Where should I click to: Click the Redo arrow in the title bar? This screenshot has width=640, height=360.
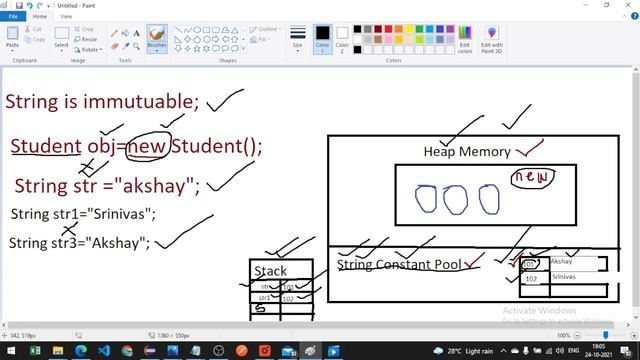[40, 5]
